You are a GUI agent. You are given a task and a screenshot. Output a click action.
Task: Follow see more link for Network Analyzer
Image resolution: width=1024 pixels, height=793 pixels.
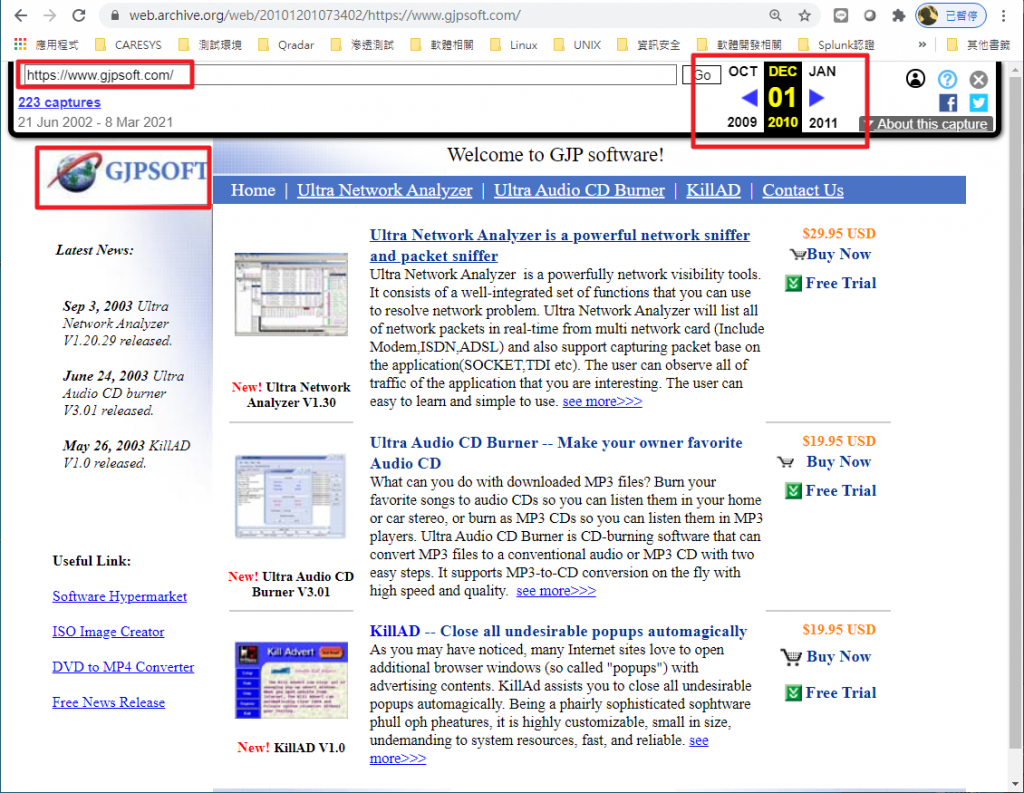point(602,401)
